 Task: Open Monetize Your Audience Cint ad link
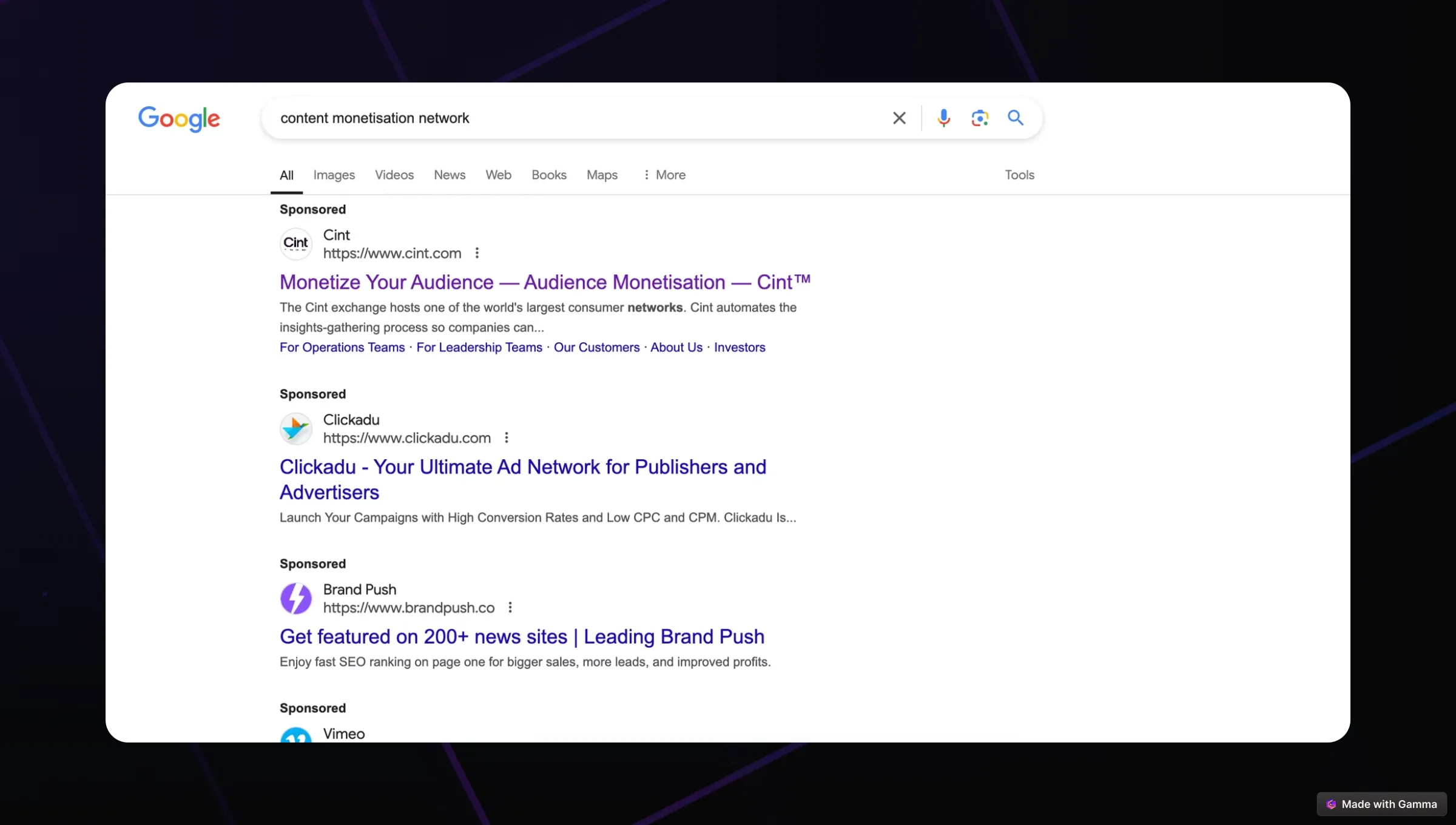(545, 282)
